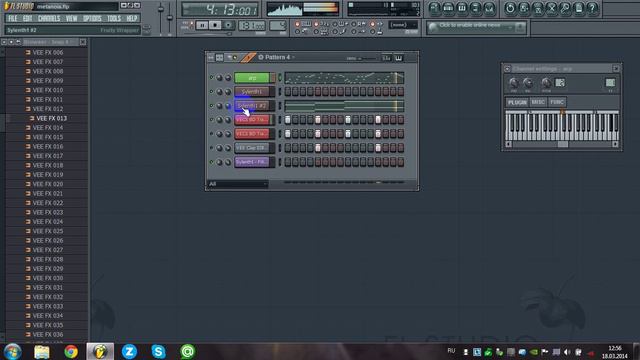Image resolution: width=640 pixels, height=360 pixels.
Task: Open the All channel filter dropdown
Action: point(238,184)
